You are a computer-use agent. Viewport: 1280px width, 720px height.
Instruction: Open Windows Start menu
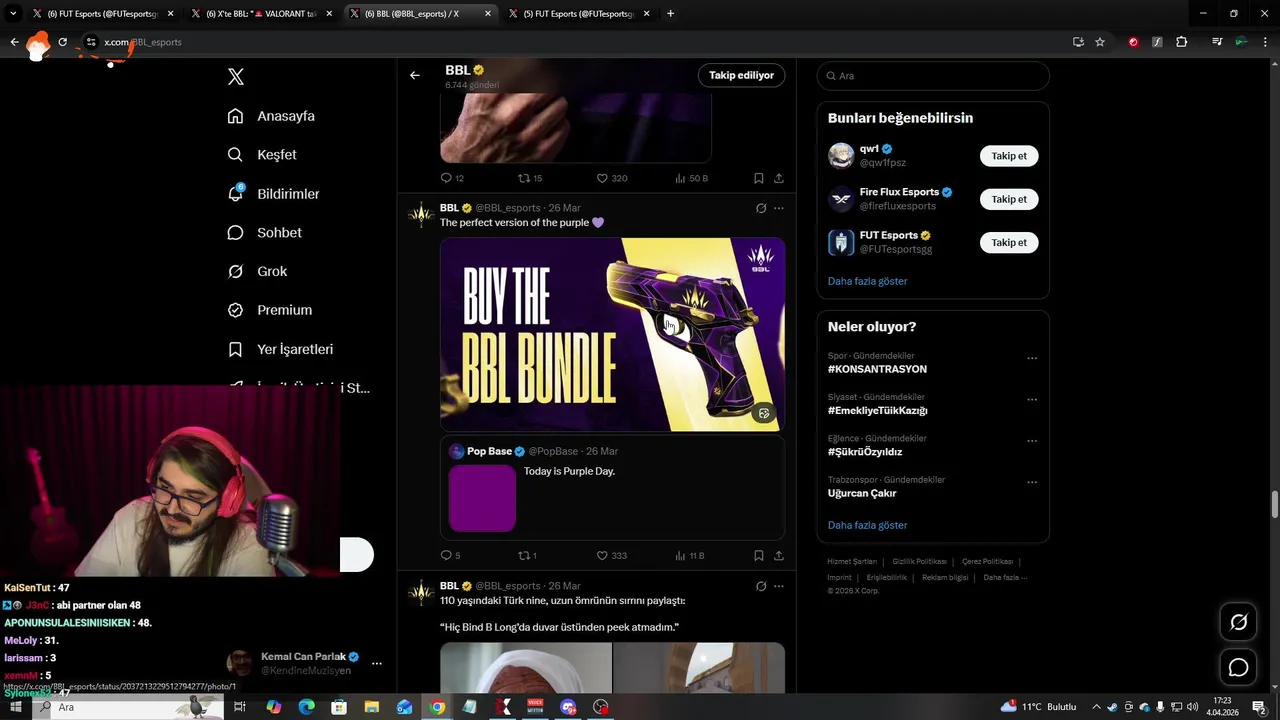pyautogui.click(x=15, y=707)
